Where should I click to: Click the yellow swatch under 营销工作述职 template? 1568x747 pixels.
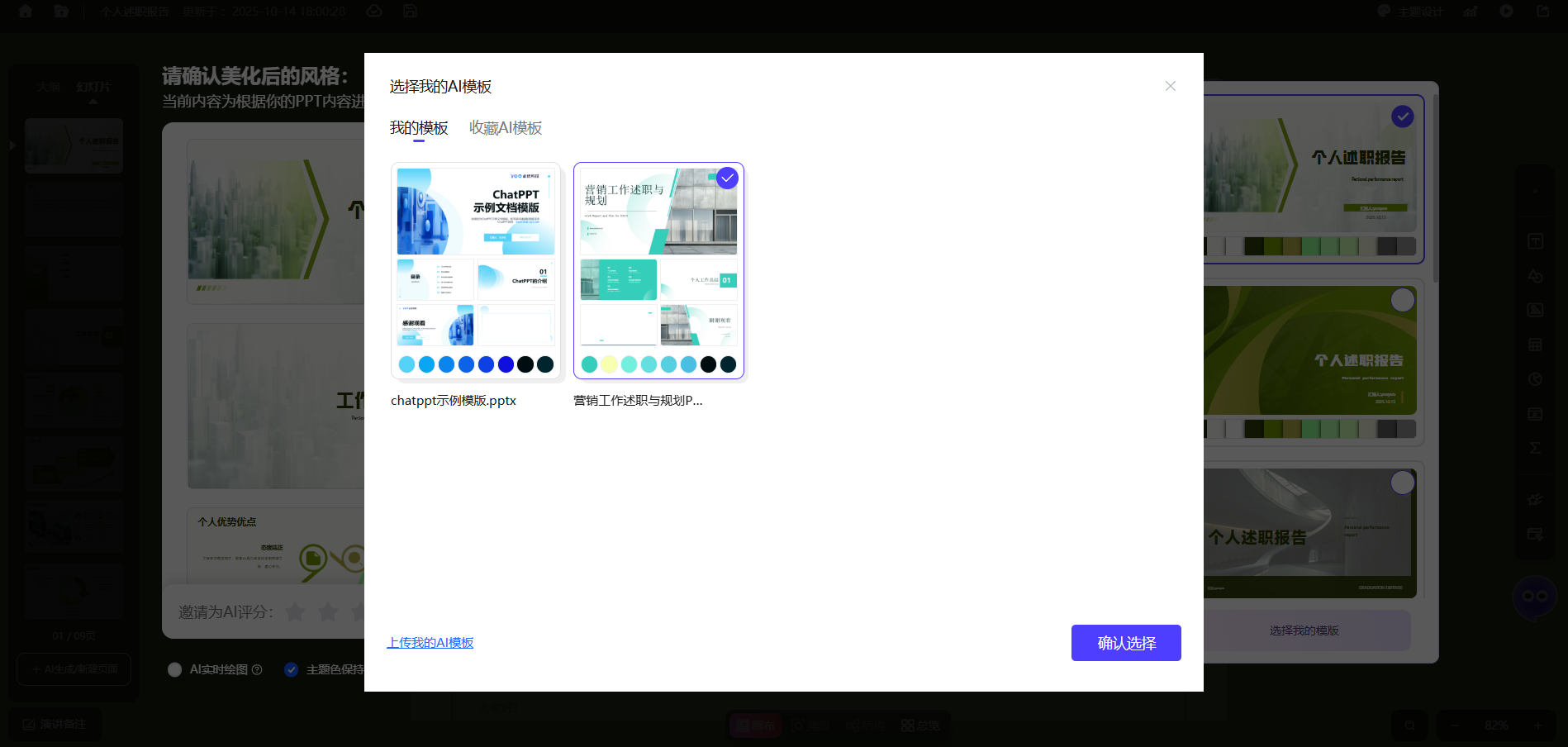[x=609, y=364]
